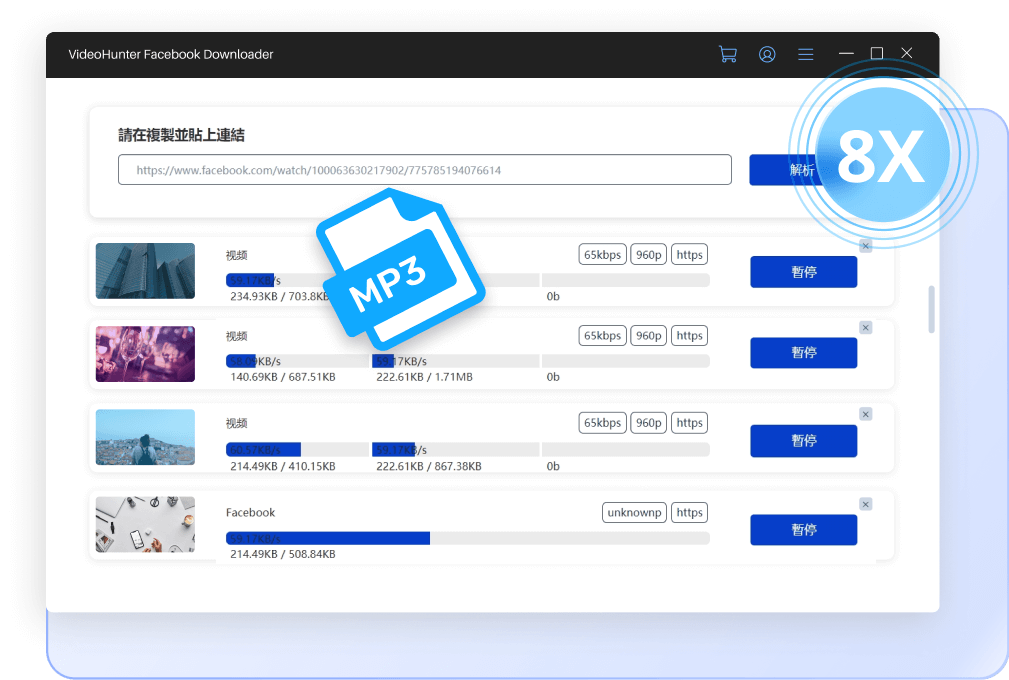Pause the purple glasses video download
Screen dimensions: 1009x680
(x=804, y=353)
